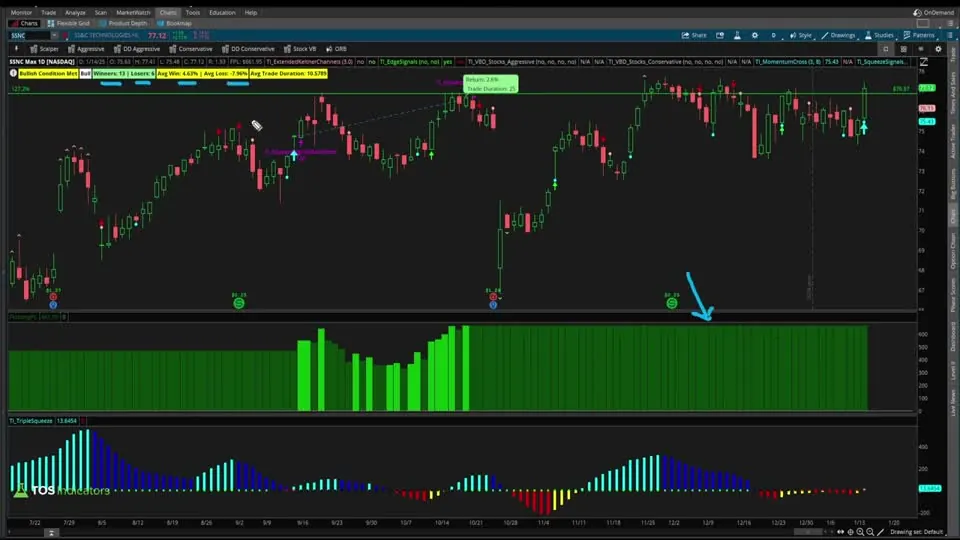This screenshot has height=540, width=960.
Task: Click the TI_MomentumCross study label
Action: point(788,62)
